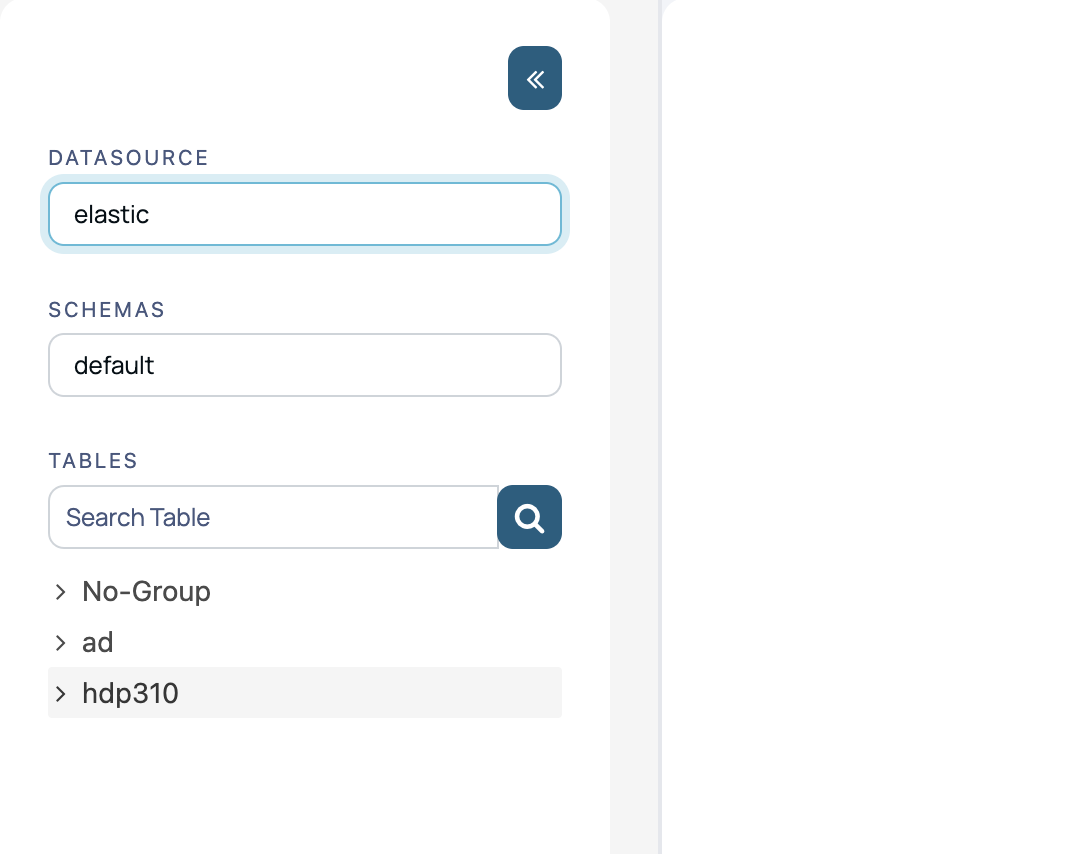Focus the Search Table input field
Viewport: 1074px width, 854px height.
(x=273, y=517)
